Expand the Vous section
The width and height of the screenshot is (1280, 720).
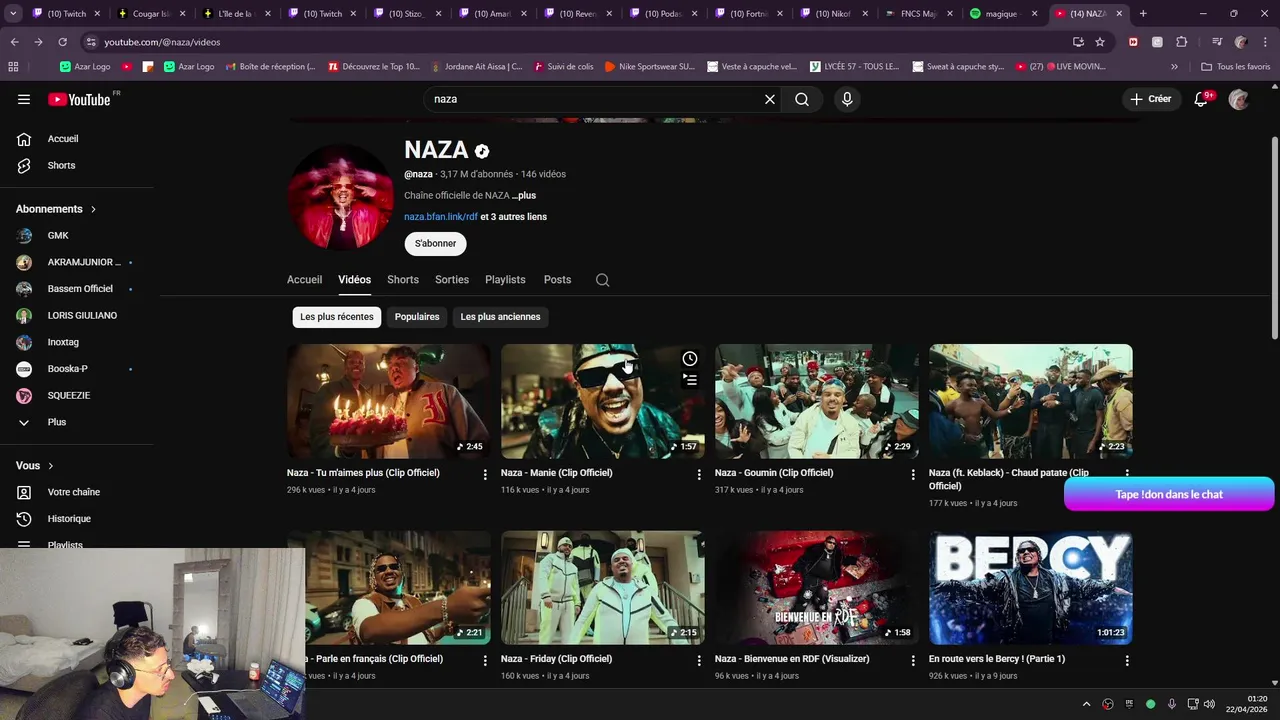click(x=35, y=466)
